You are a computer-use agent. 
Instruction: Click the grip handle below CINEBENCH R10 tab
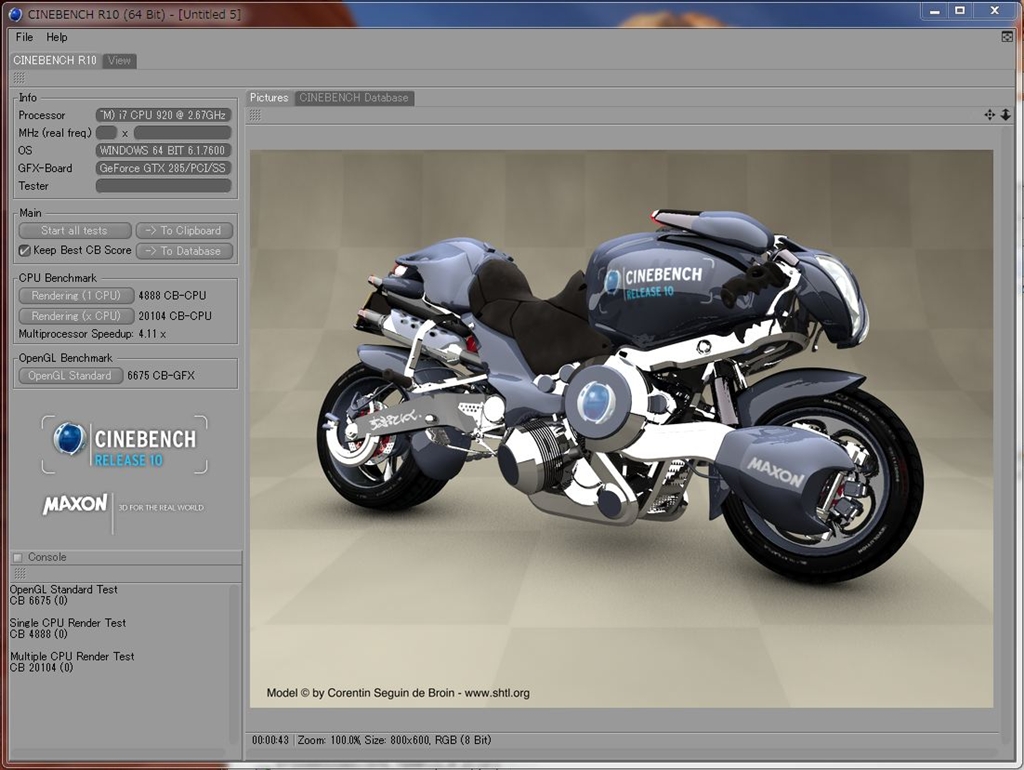point(19,78)
